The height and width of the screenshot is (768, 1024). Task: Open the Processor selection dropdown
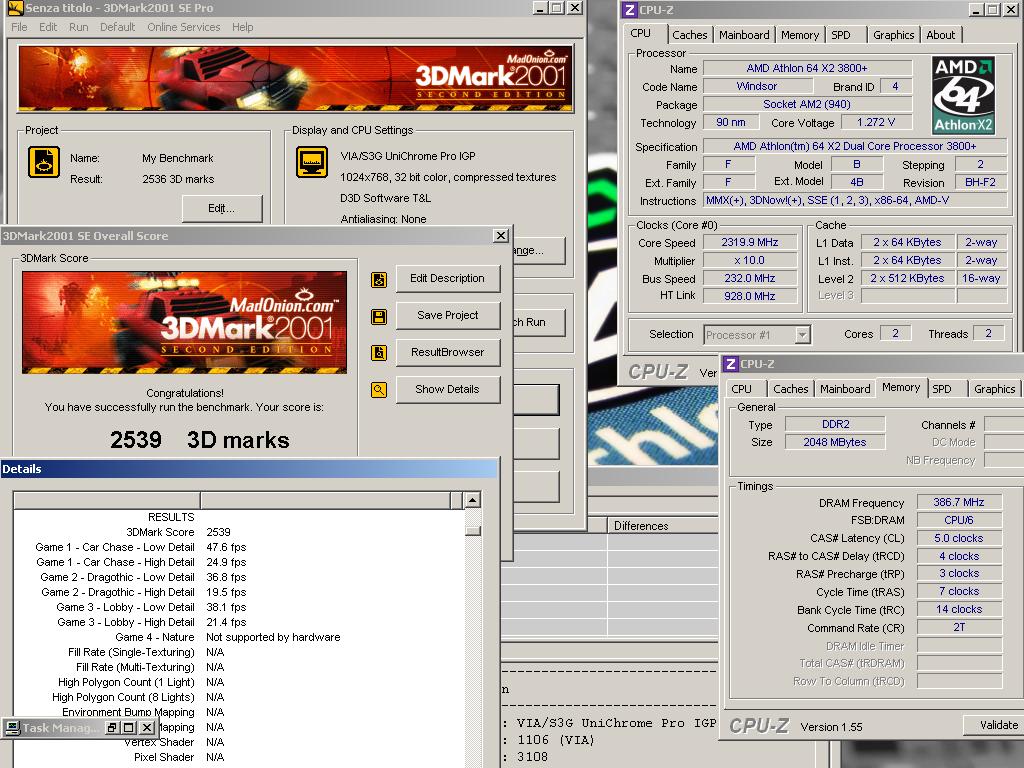coord(803,335)
